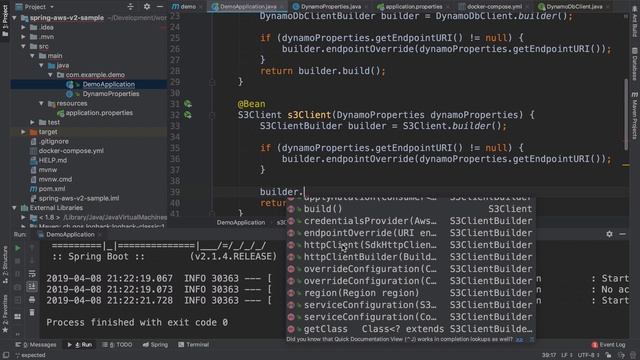Choose build() from completion list
The image size is (640, 360).
pyautogui.click(x=411, y=209)
